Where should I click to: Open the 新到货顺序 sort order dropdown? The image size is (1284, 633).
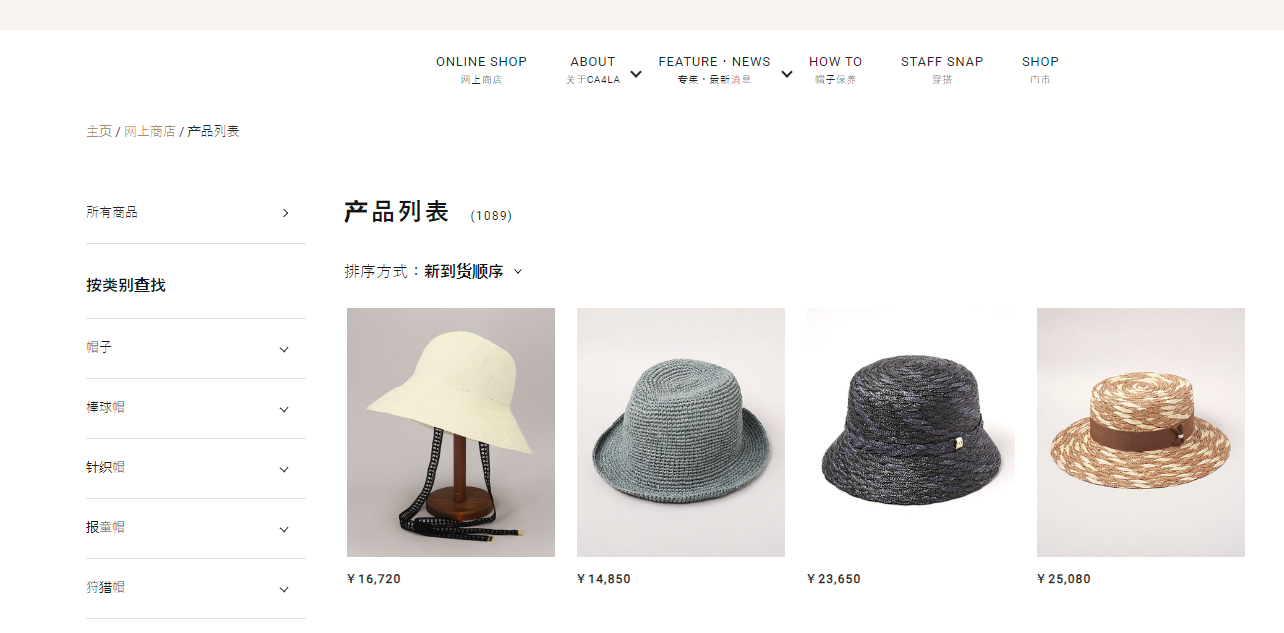click(473, 271)
